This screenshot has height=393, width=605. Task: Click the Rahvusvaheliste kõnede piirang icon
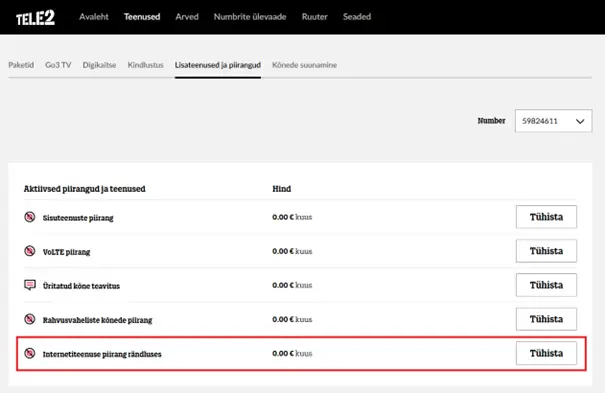point(30,319)
